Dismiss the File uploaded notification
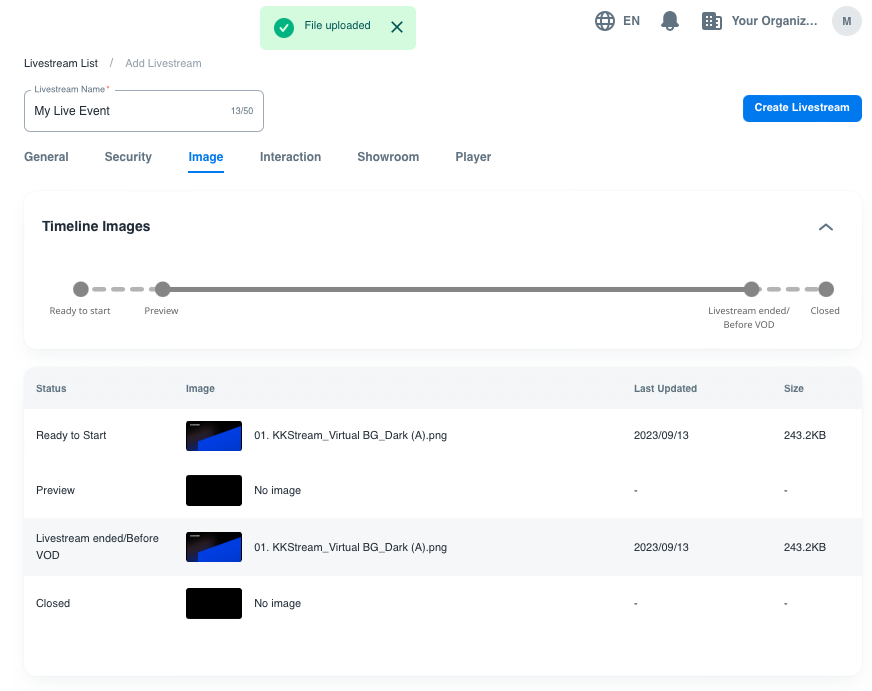The image size is (872, 691). pos(397,27)
